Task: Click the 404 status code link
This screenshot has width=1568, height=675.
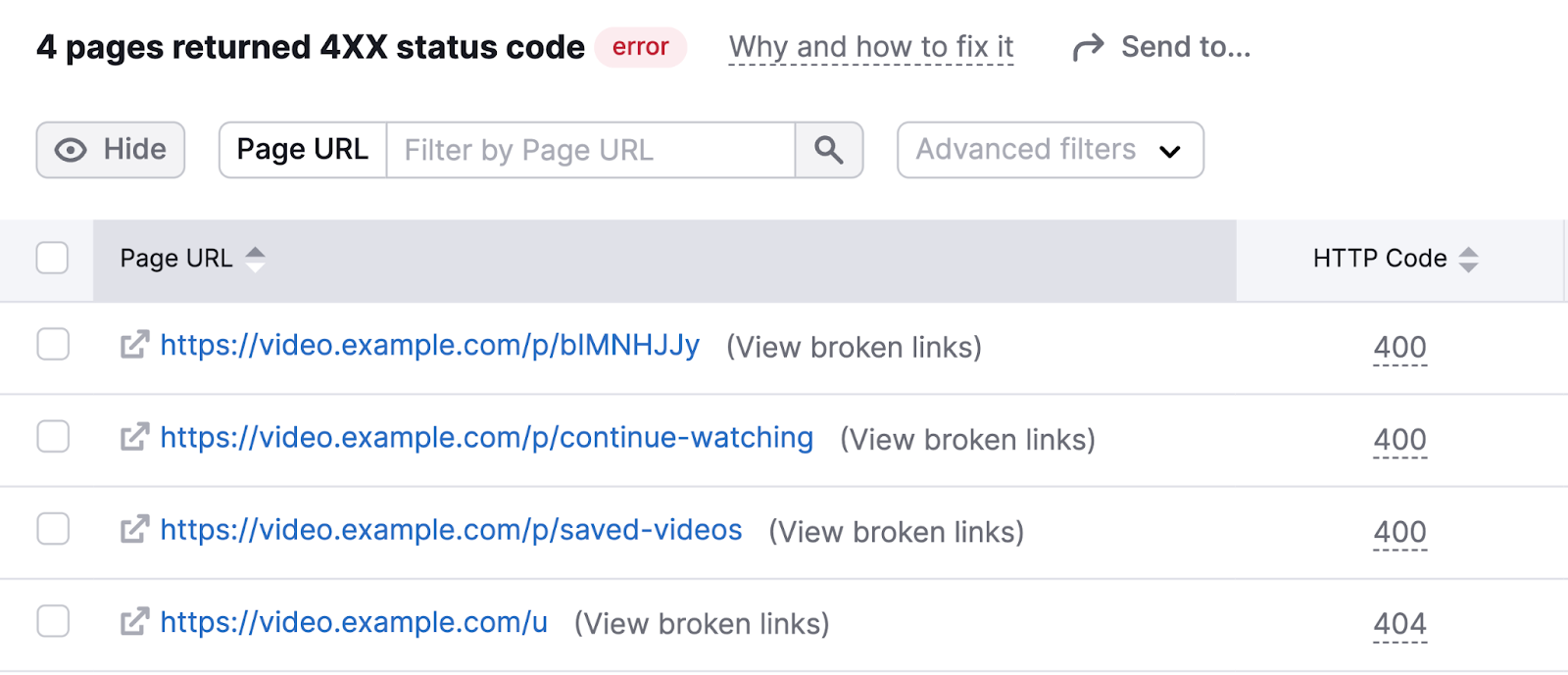Action: [x=1400, y=622]
